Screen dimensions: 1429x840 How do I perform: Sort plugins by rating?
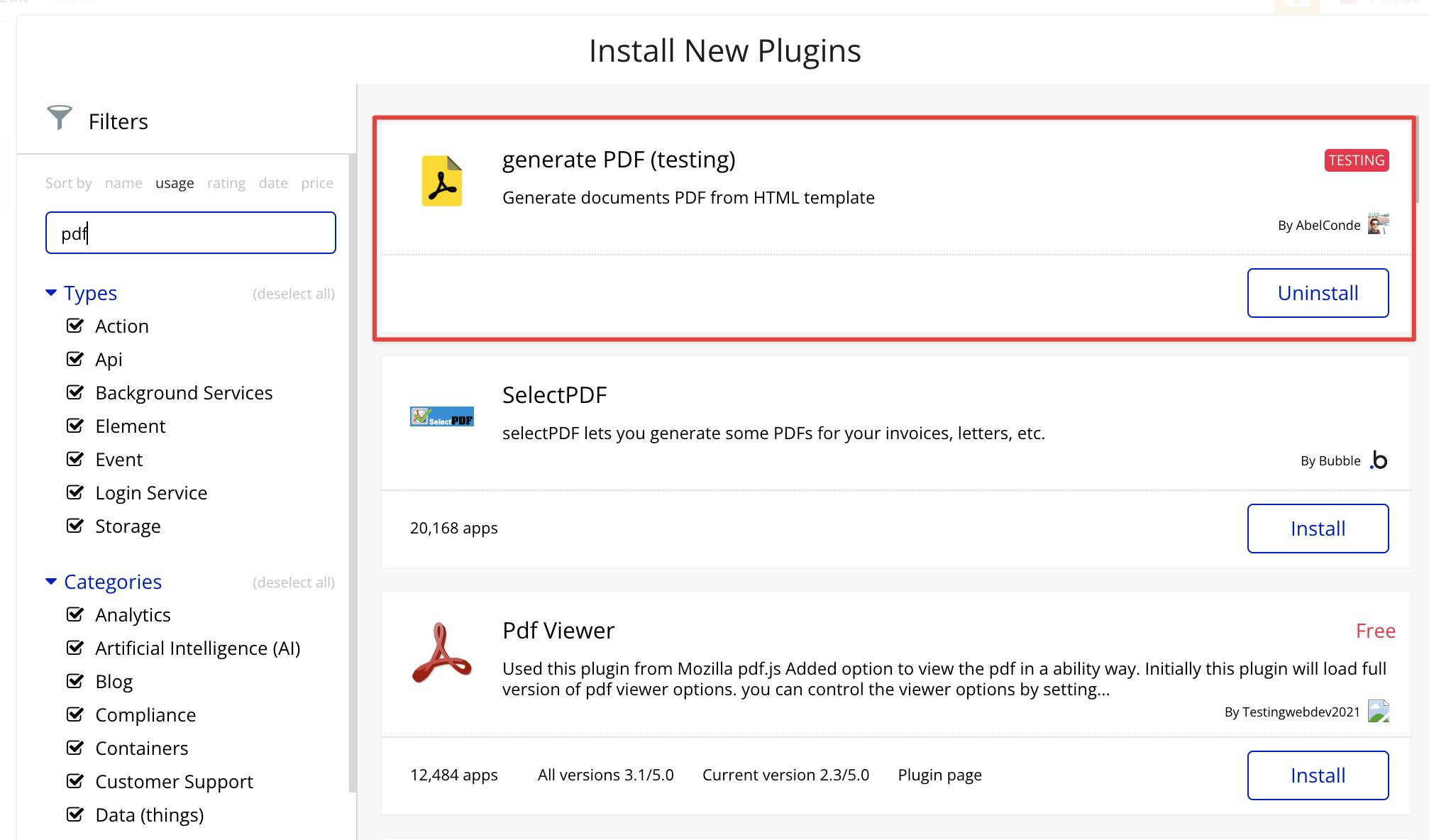[x=225, y=183]
